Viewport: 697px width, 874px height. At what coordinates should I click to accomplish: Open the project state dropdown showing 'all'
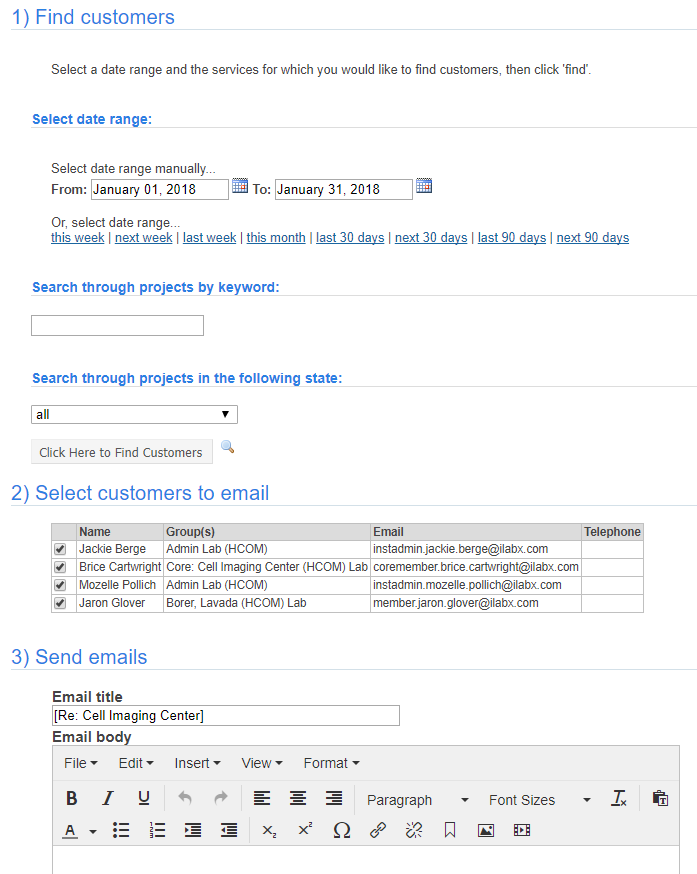(134, 414)
